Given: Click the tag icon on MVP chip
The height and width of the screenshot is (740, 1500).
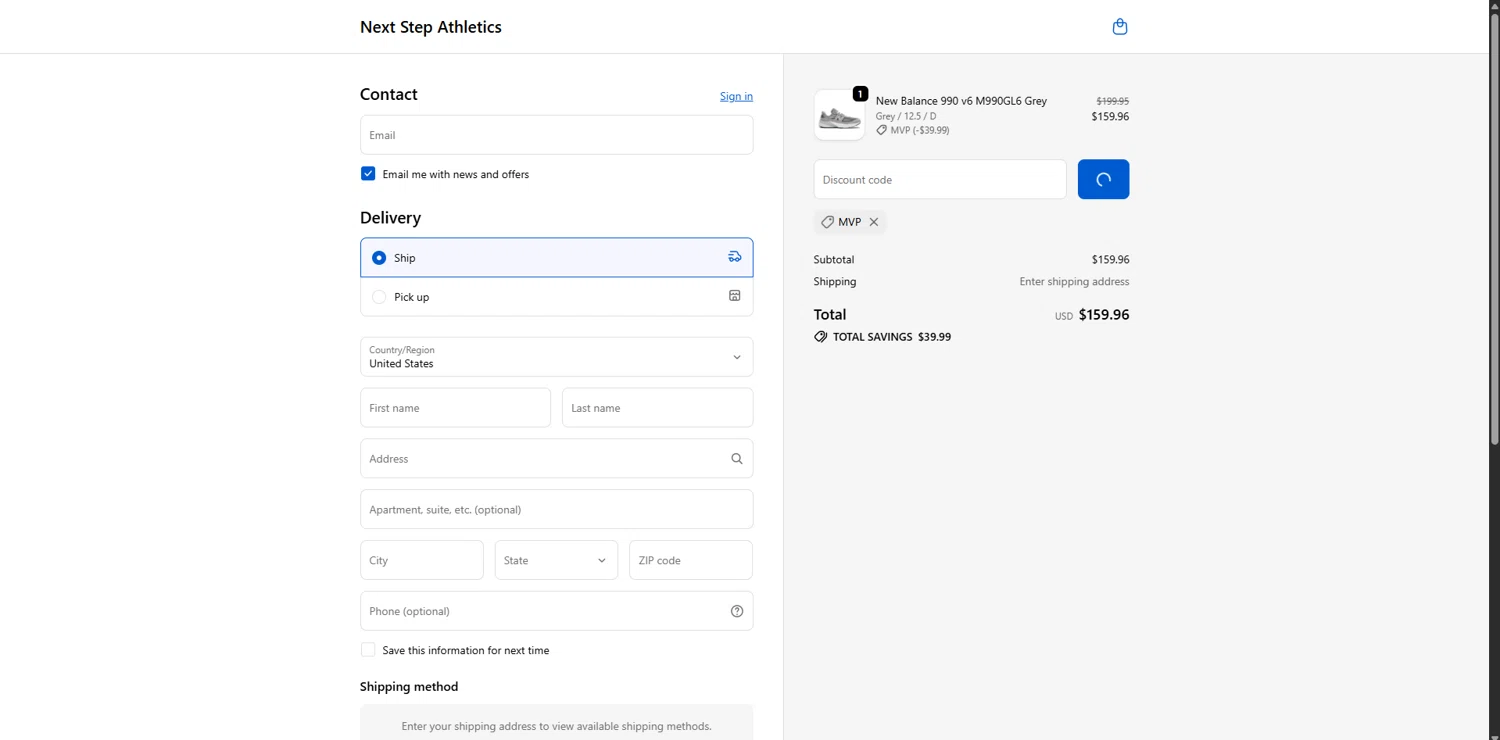Looking at the screenshot, I should click(x=827, y=222).
